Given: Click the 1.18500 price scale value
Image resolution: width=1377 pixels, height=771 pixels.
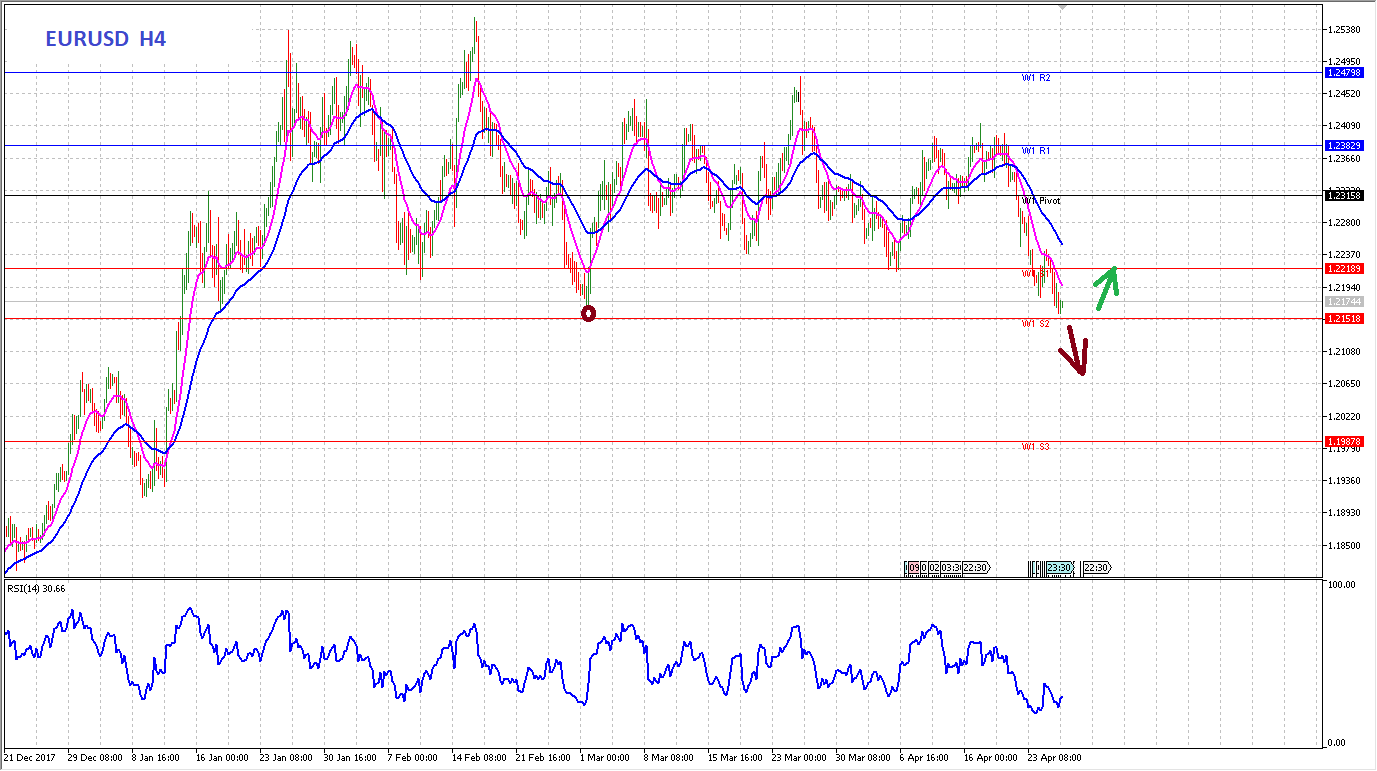Looking at the screenshot, I should pyautogui.click(x=1345, y=546).
